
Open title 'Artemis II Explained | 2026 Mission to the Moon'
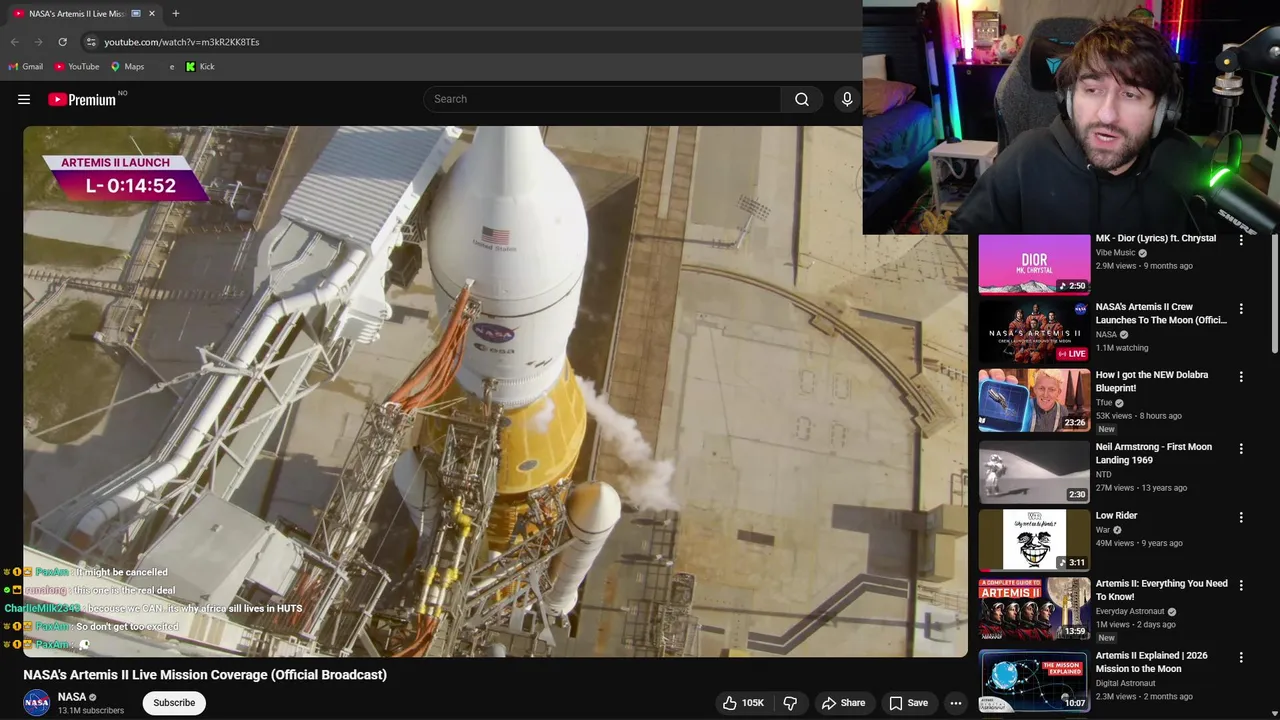[1151, 662]
